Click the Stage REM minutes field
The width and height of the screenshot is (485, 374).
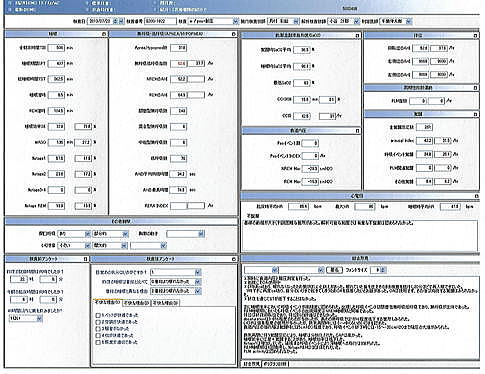[x=56, y=206]
